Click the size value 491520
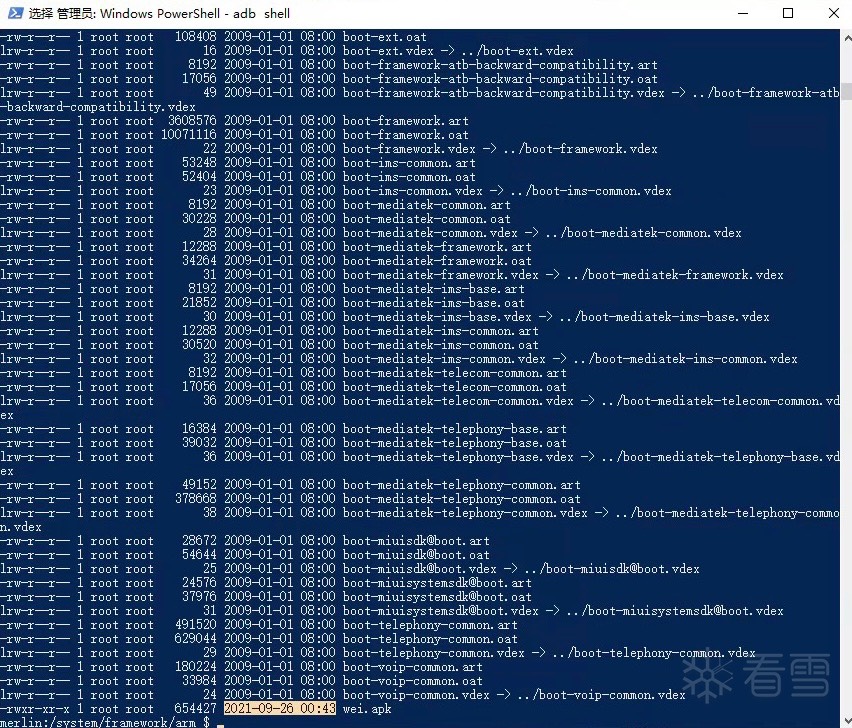The height and width of the screenshot is (728, 852). click(x=196, y=625)
